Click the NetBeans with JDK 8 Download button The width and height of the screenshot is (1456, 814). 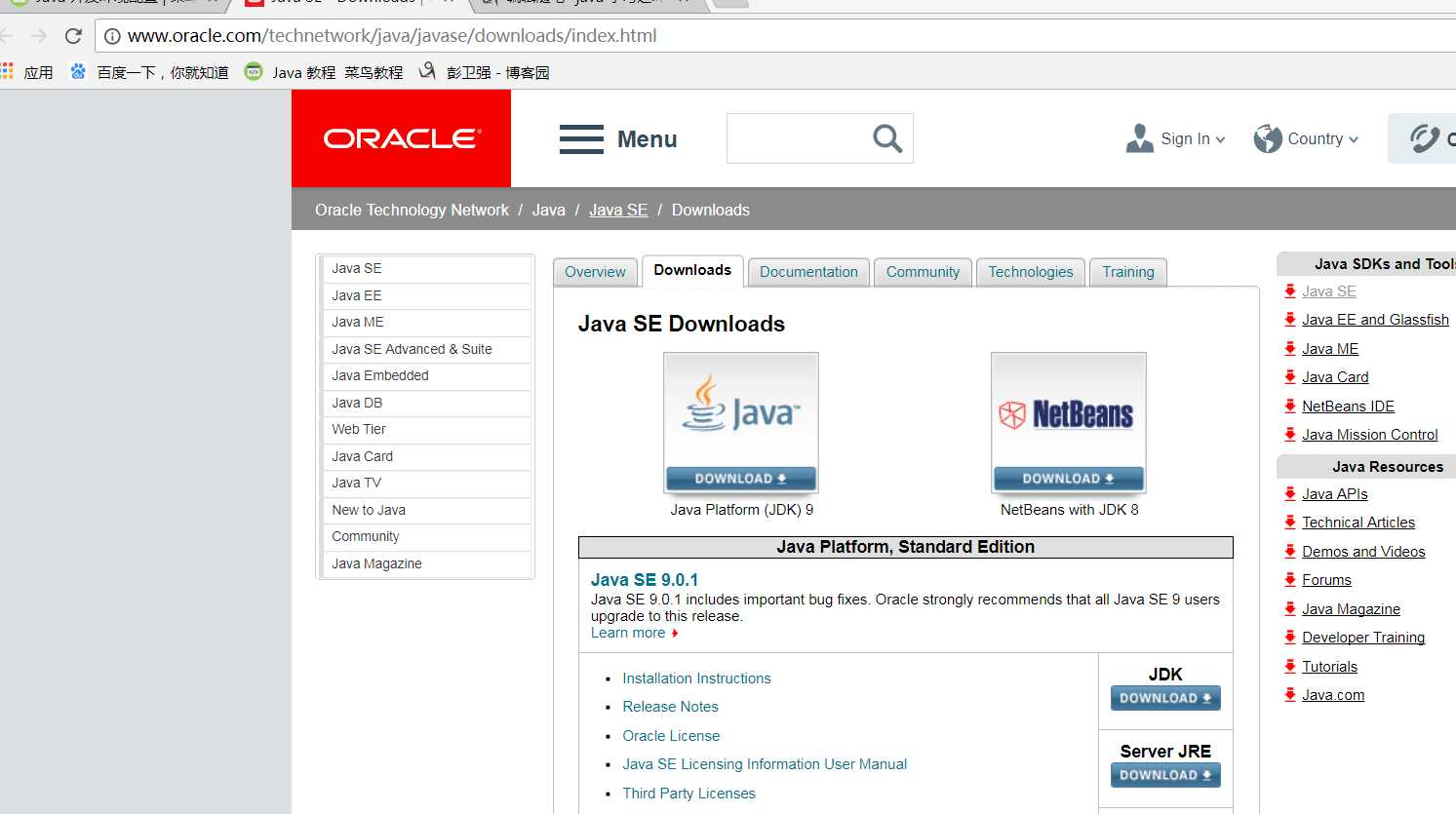[x=1069, y=479]
